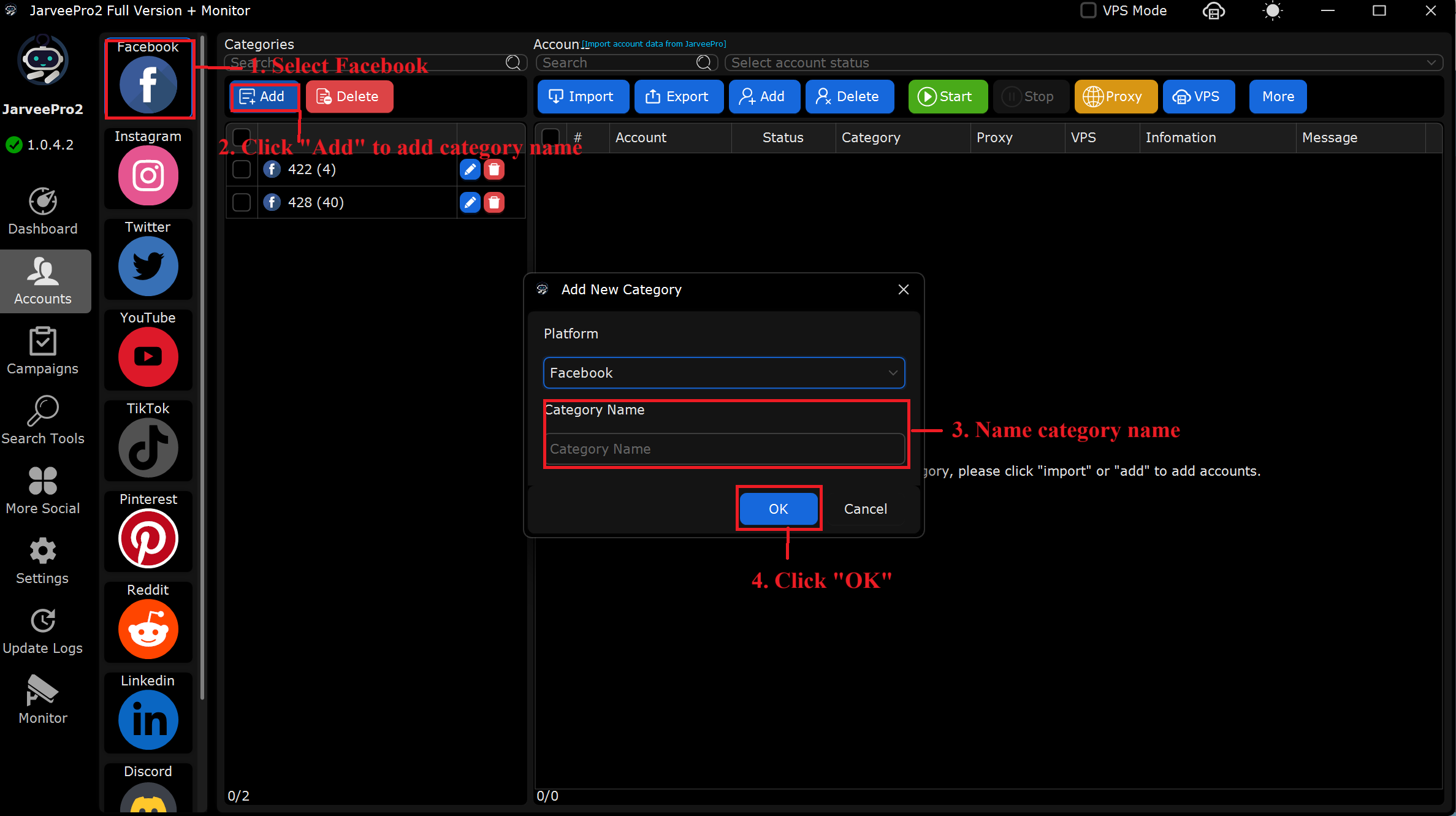The height and width of the screenshot is (816, 1456).
Task: Click the Stop button
Action: (x=1031, y=96)
